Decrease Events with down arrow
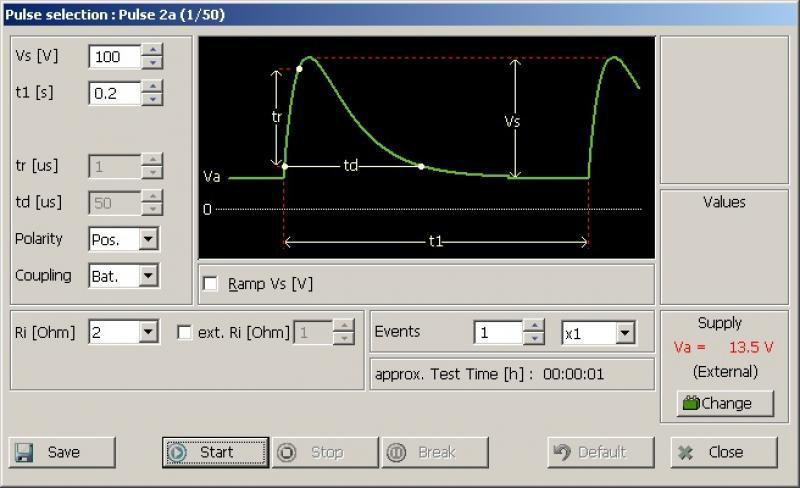The width and height of the screenshot is (800, 488). tap(534, 338)
